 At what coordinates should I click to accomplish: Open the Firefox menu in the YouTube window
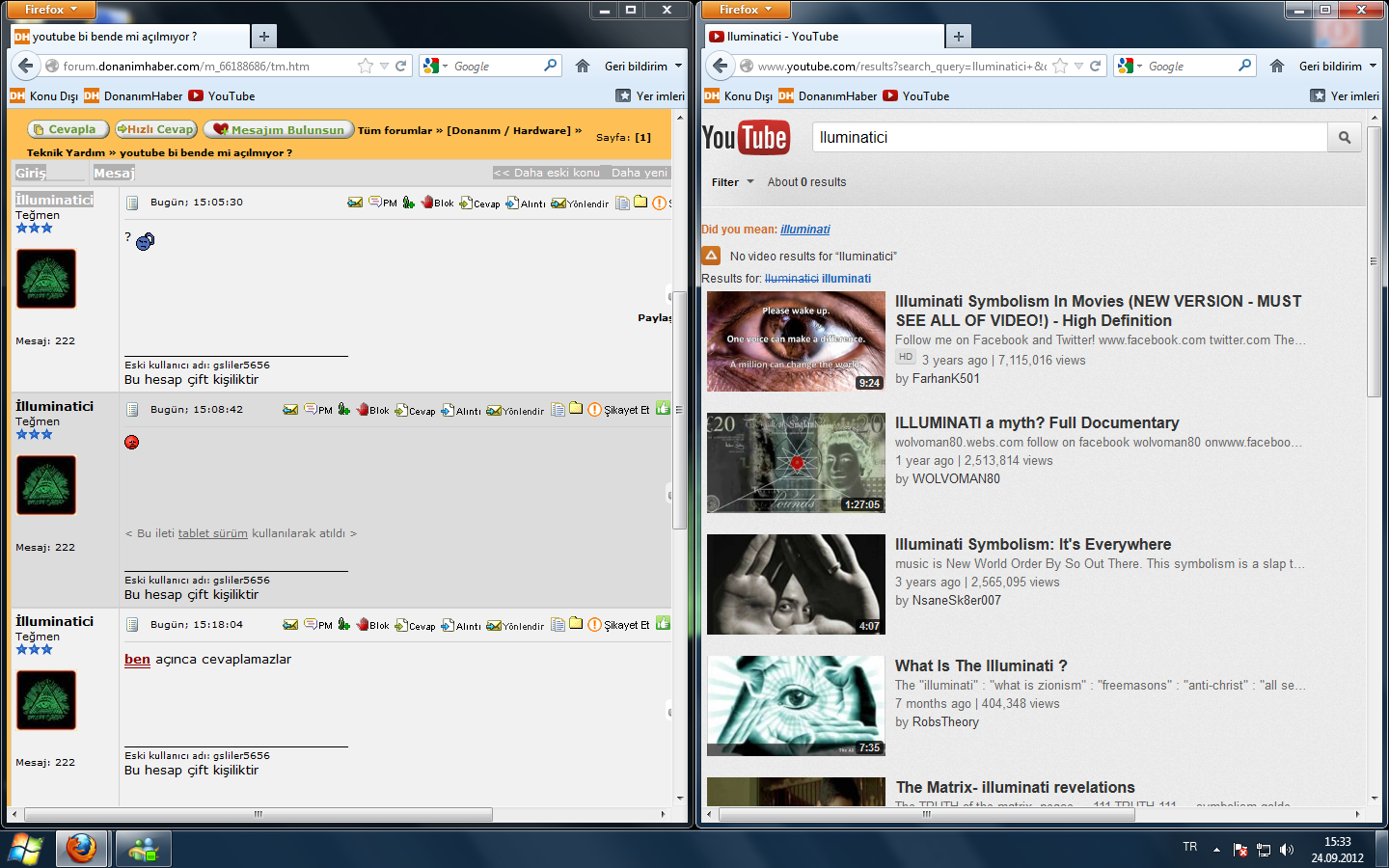tap(744, 10)
